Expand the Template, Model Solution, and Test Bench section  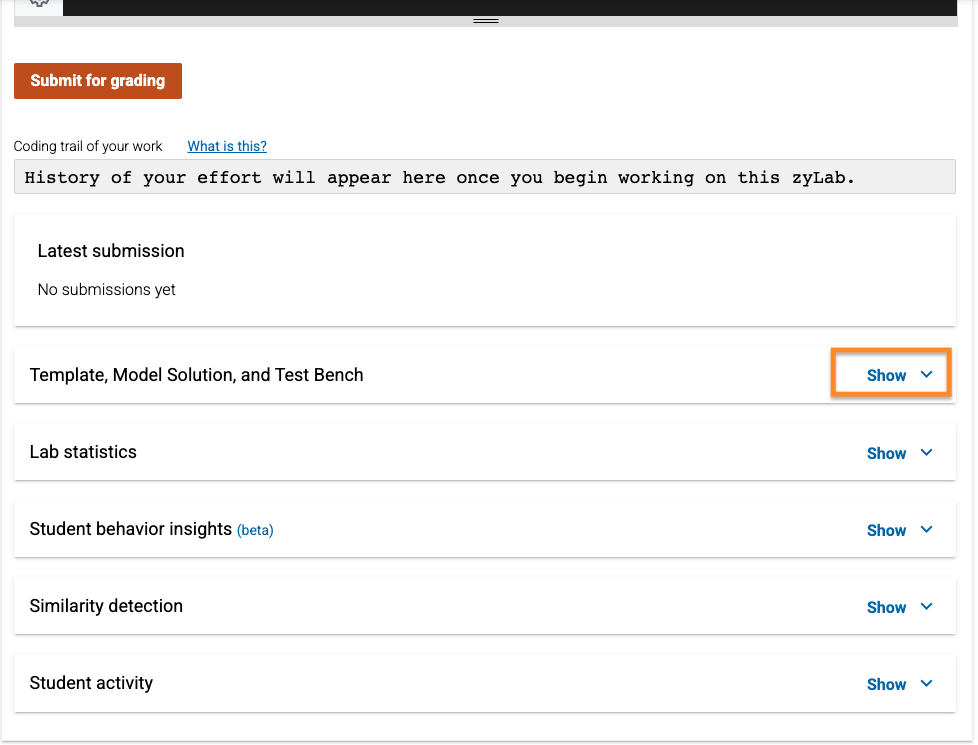[x=886, y=375]
